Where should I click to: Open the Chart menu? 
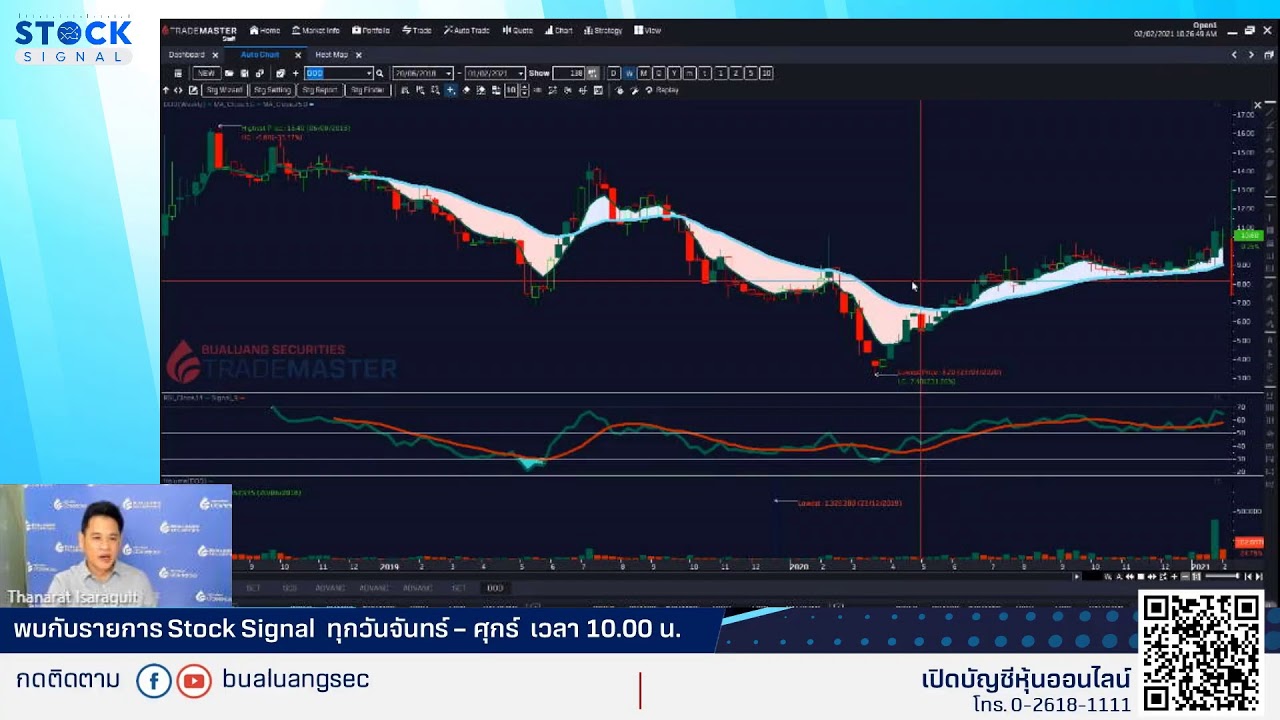[559, 30]
